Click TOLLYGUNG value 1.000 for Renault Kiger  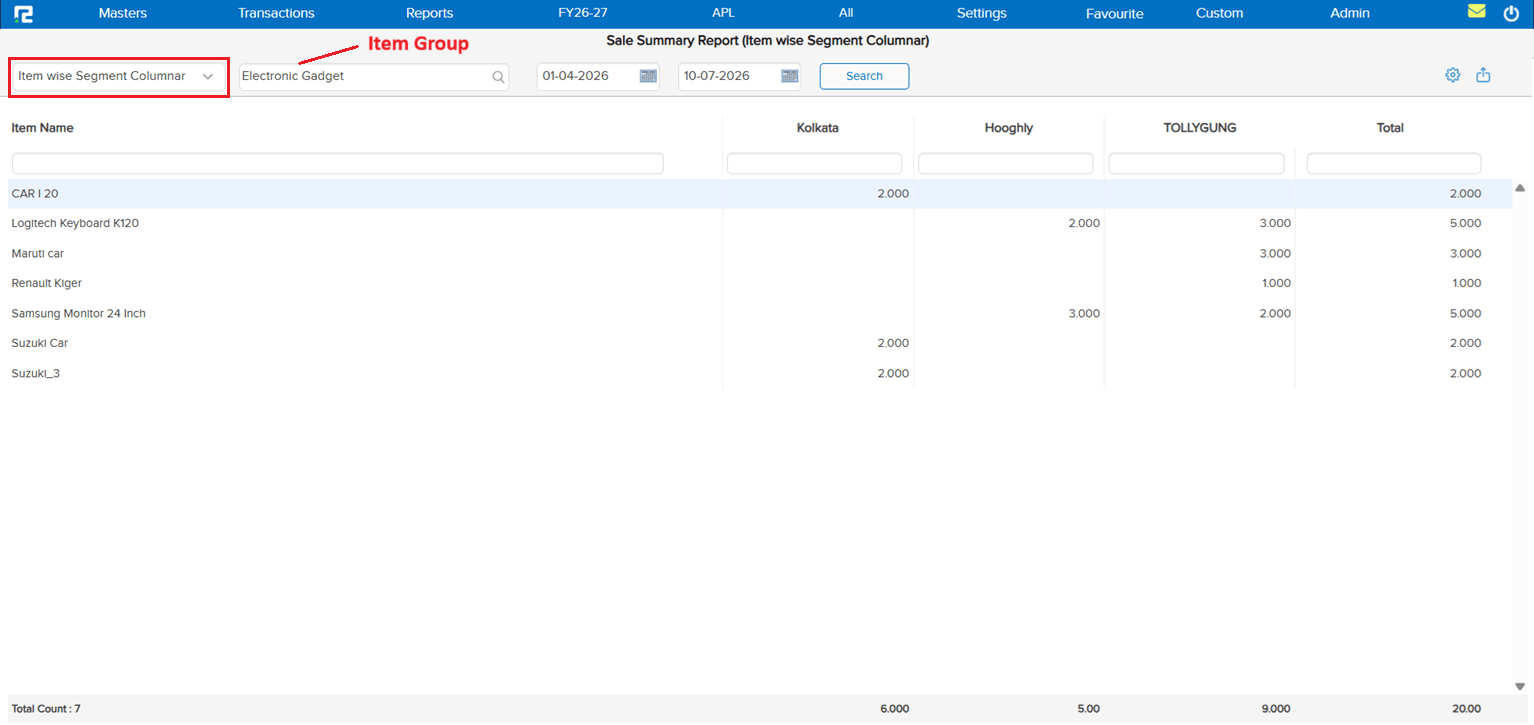point(1276,283)
